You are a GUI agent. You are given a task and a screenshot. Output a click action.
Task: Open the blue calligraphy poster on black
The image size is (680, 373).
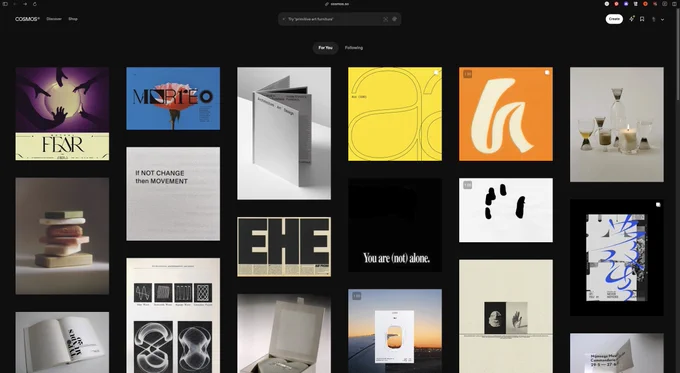[x=617, y=258]
